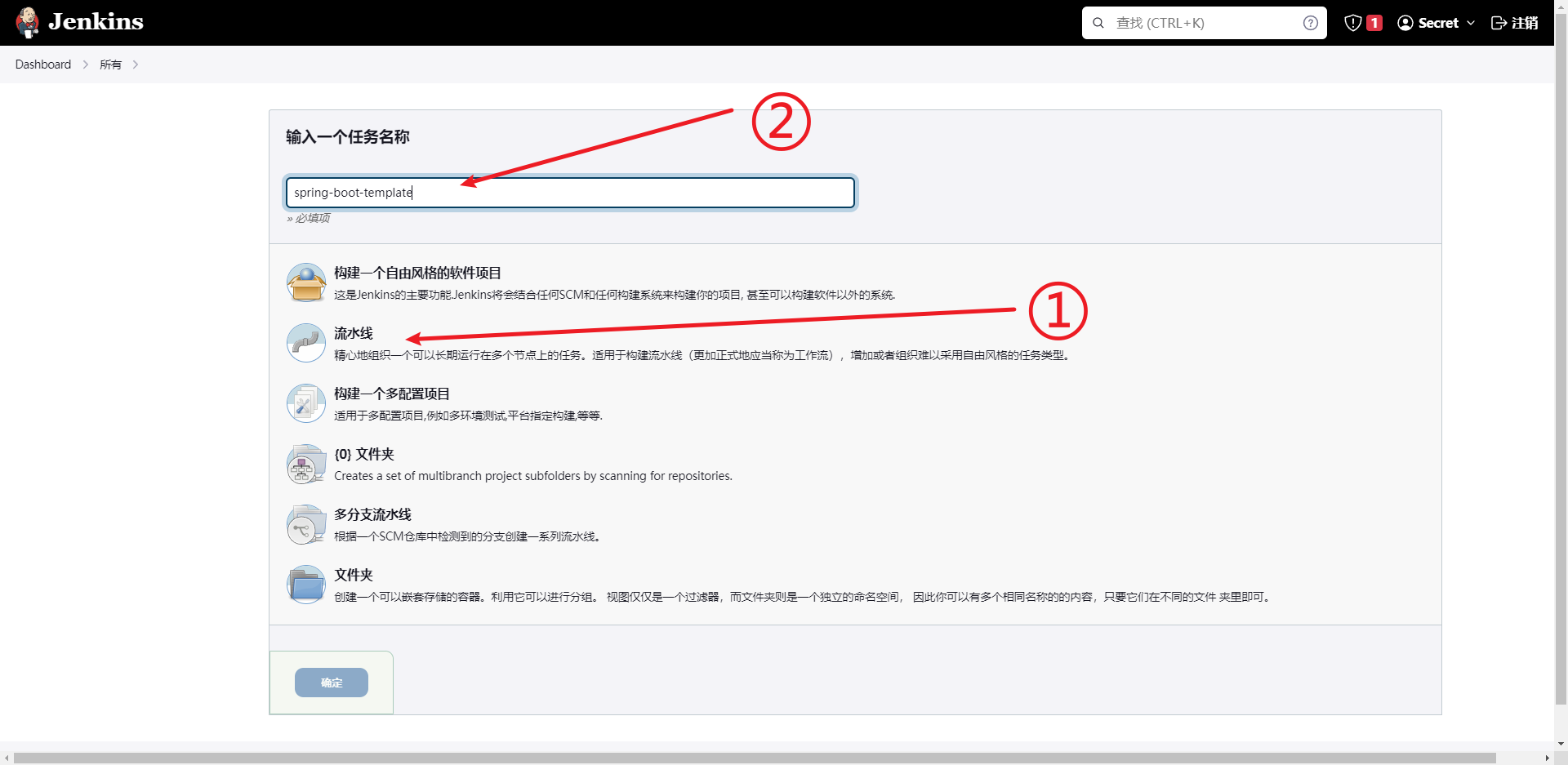Expand the chevron after Dashboard breadcrumb

(x=86, y=64)
